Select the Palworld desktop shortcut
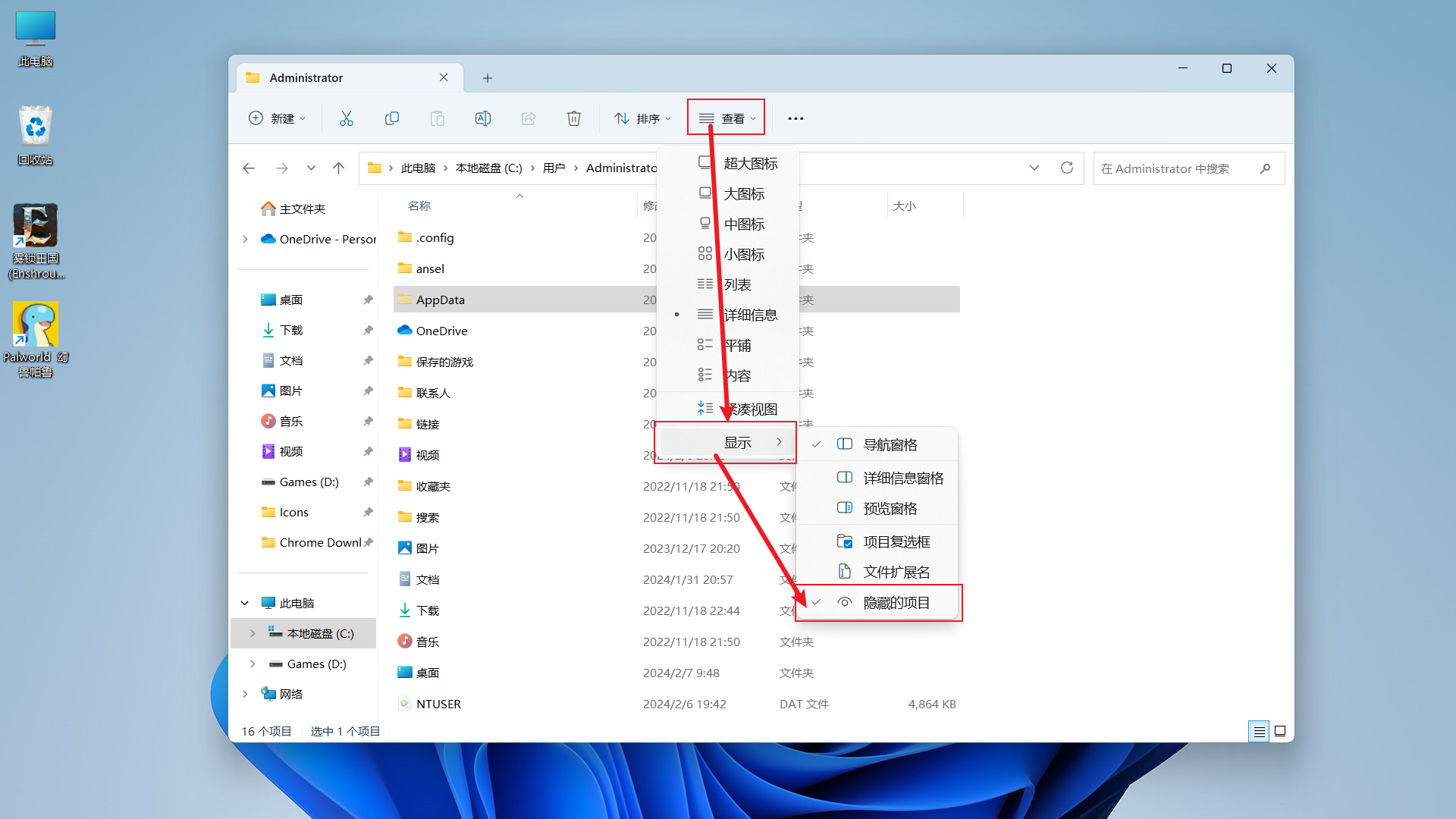This screenshot has height=819, width=1456. pos(36,340)
